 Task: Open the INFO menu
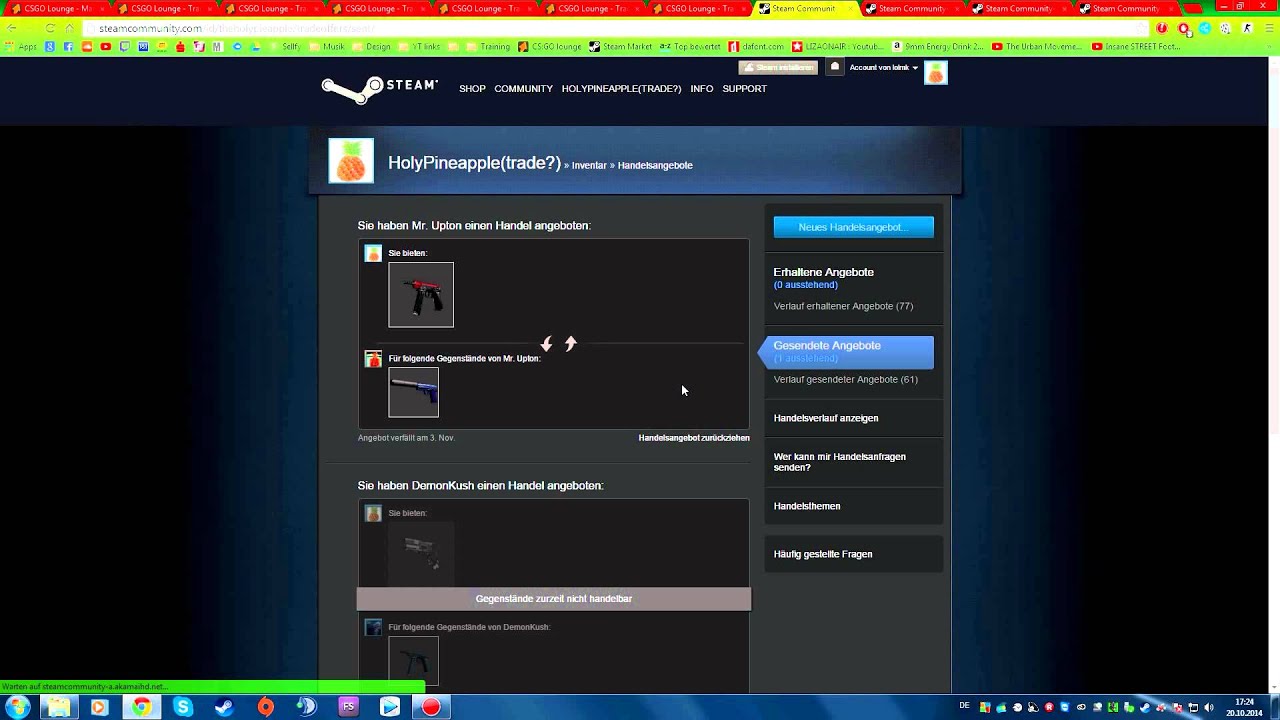pos(702,89)
